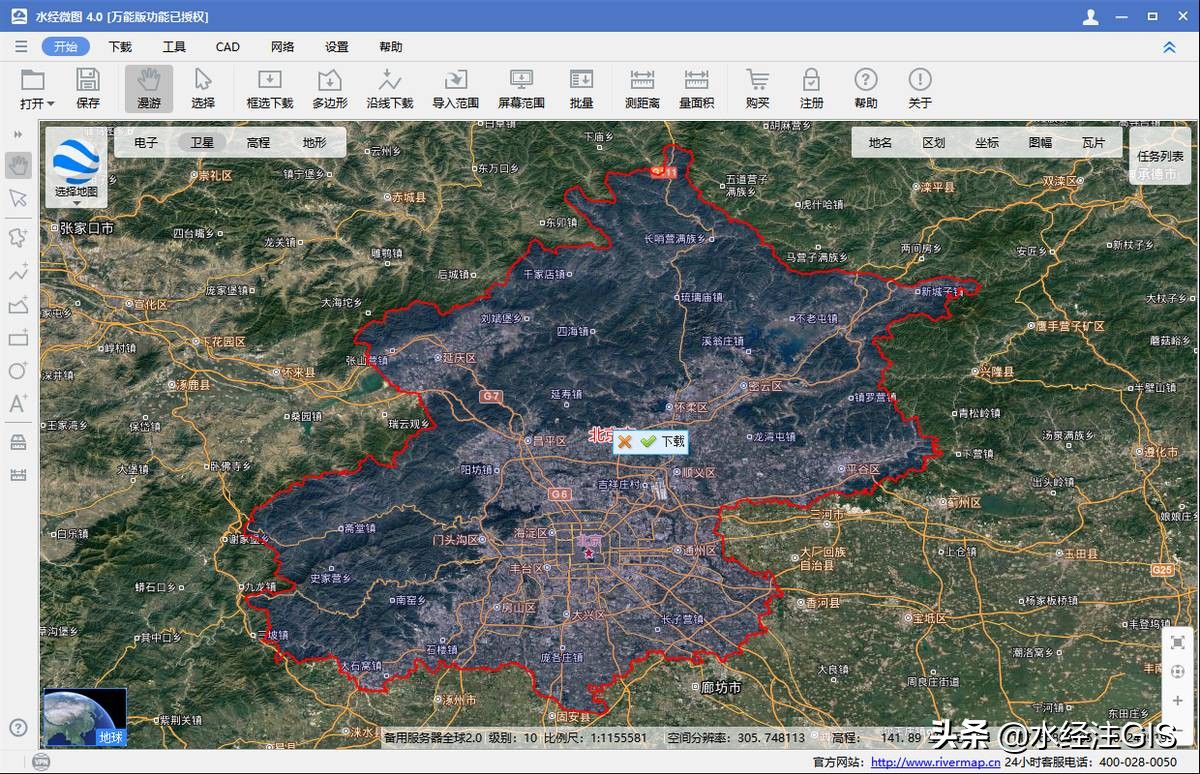Select the 漫游 pan tool in the toolbar
The width and height of the screenshot is (1200, 774).
point(150,88)
